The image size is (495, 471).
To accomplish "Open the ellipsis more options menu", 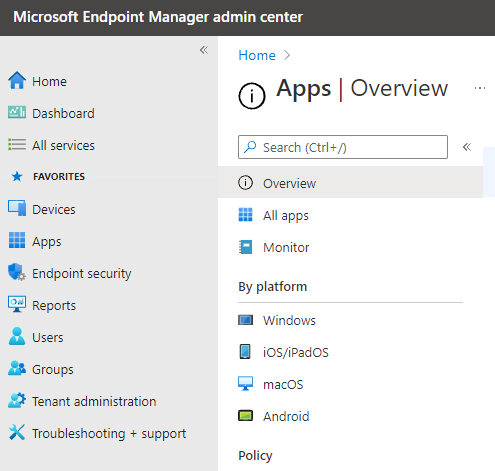I will (x=480, y=88).
